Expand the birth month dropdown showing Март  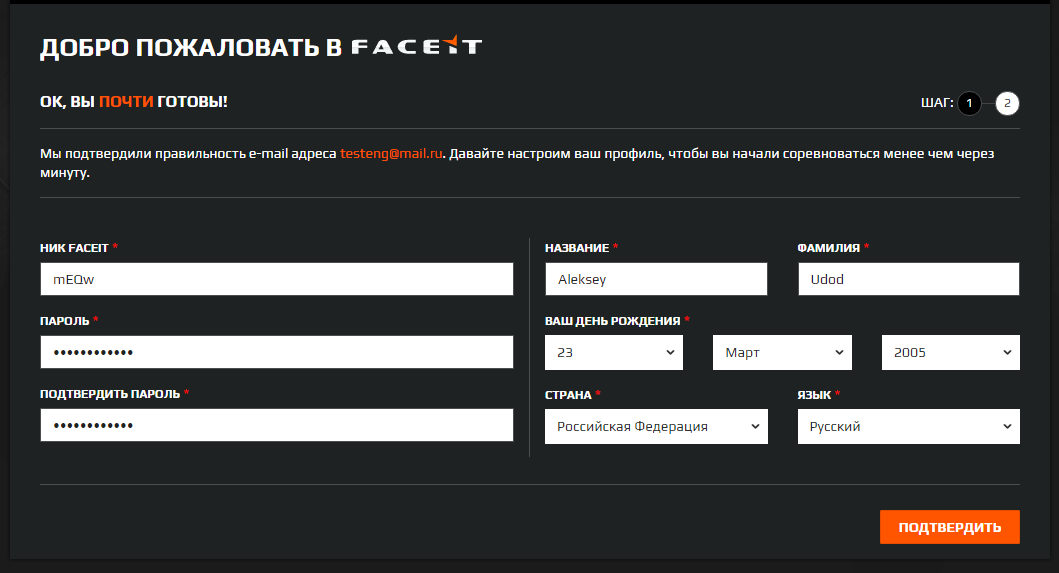(781, 353)
